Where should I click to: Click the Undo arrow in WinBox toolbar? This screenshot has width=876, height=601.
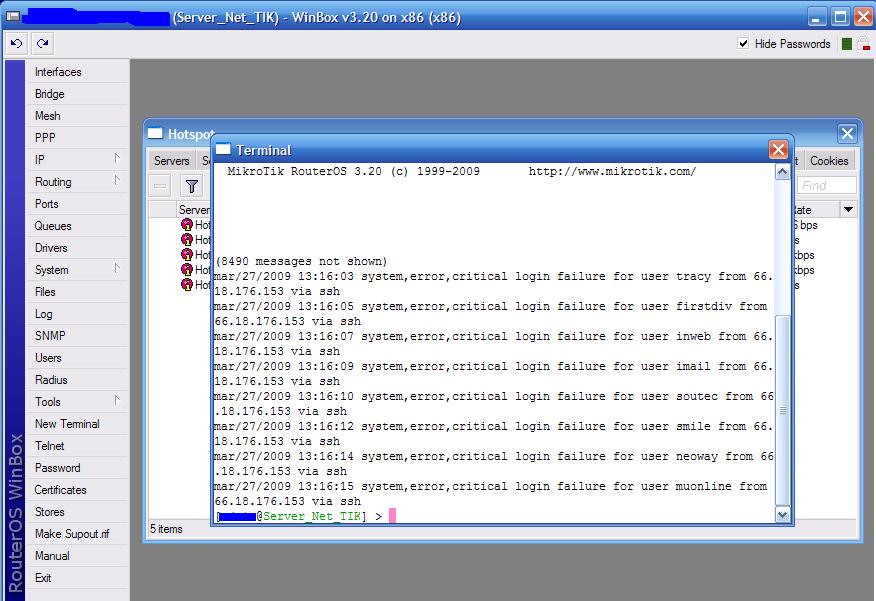coord(17,44)
